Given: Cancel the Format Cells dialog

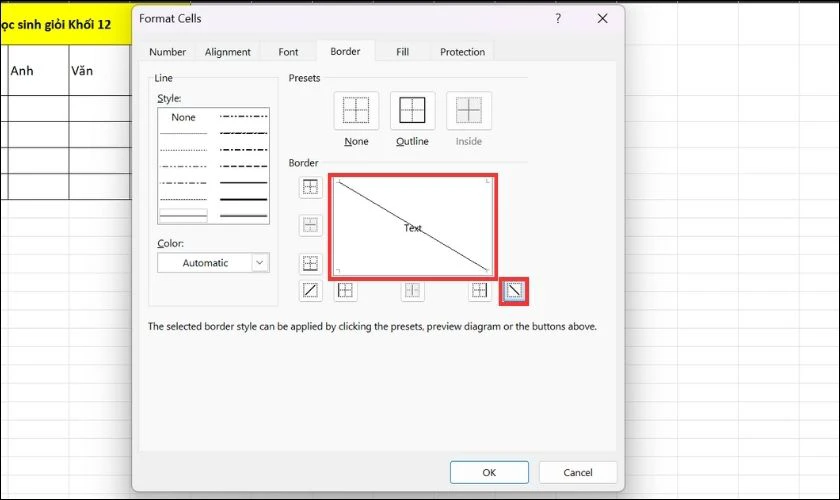Looking at the screenshot, I should 578,472.
